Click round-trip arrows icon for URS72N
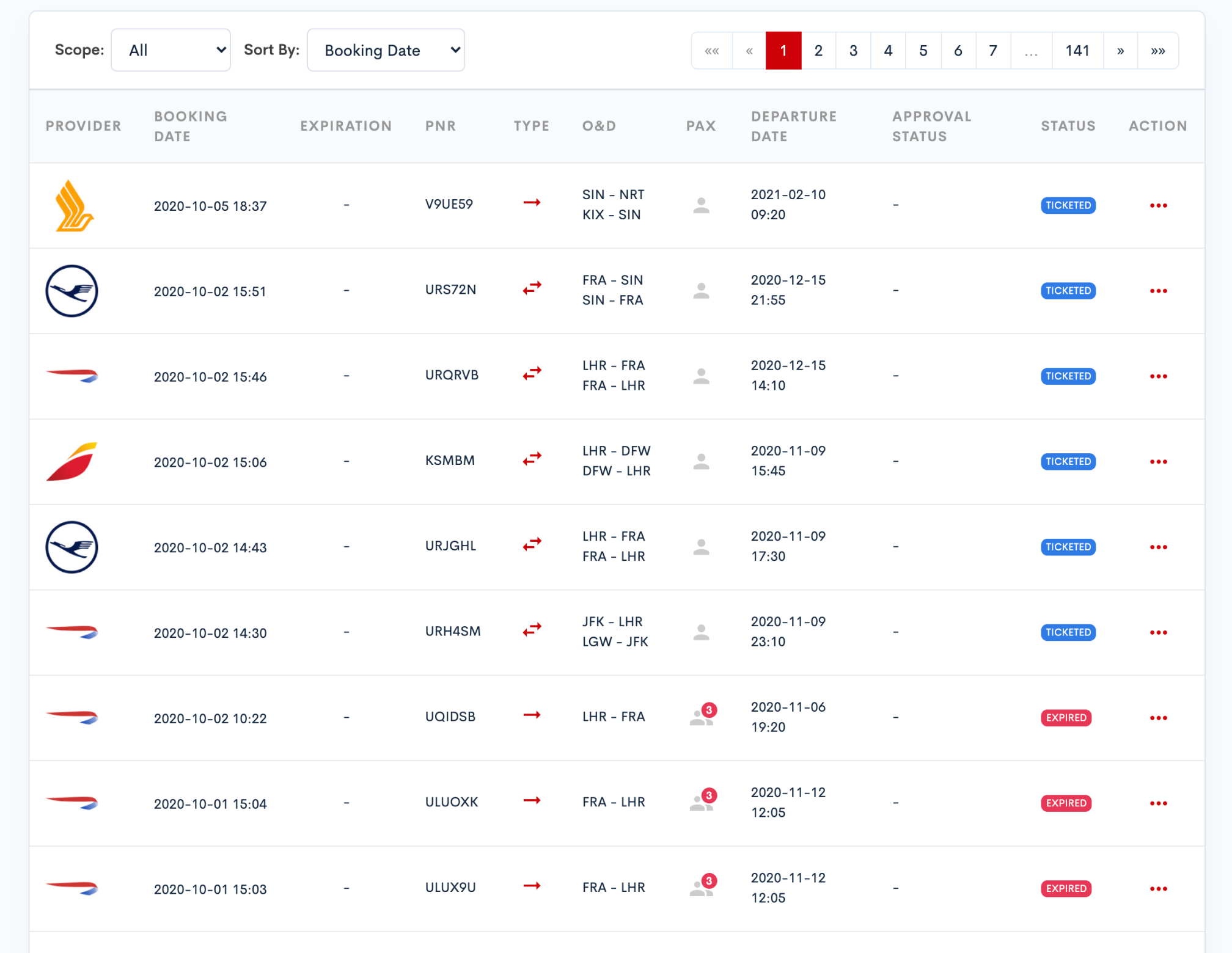Viewport: 1232px width, 953px height. (x=532, y=288)
